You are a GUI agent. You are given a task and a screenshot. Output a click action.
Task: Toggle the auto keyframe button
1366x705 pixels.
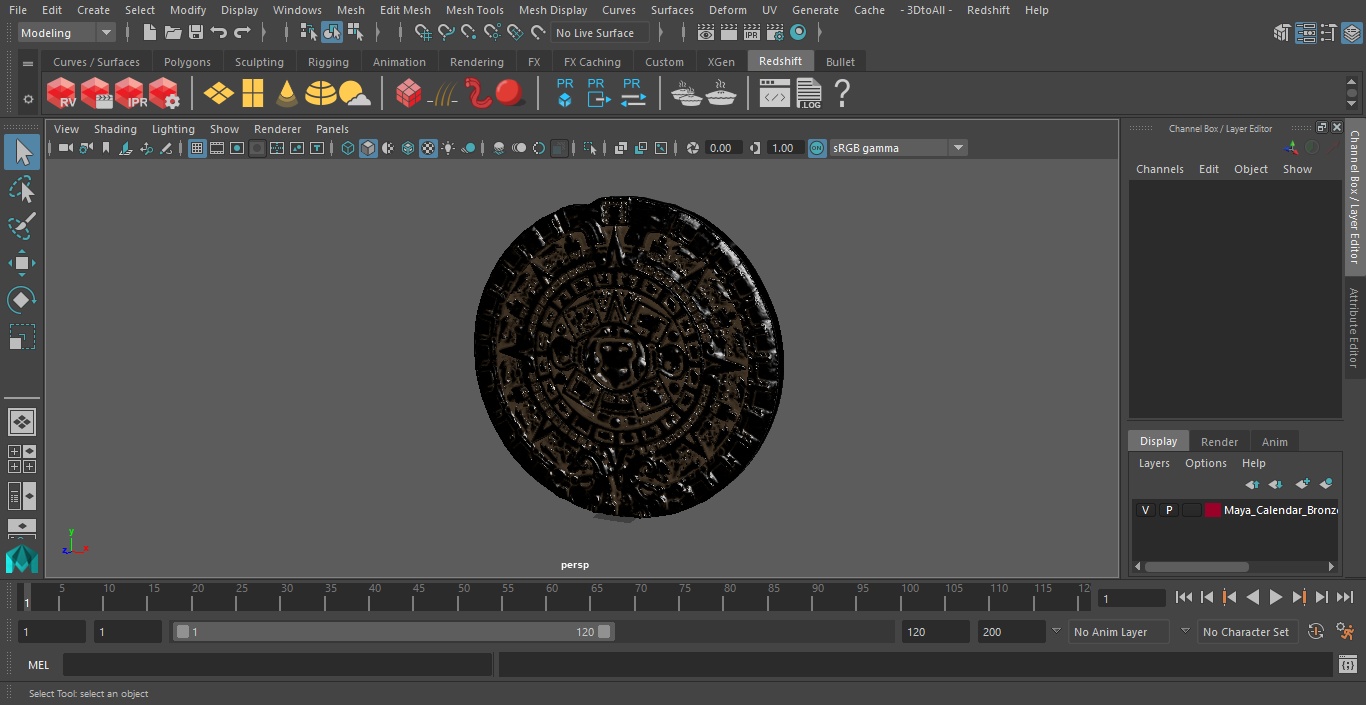tap(1316, 632)
